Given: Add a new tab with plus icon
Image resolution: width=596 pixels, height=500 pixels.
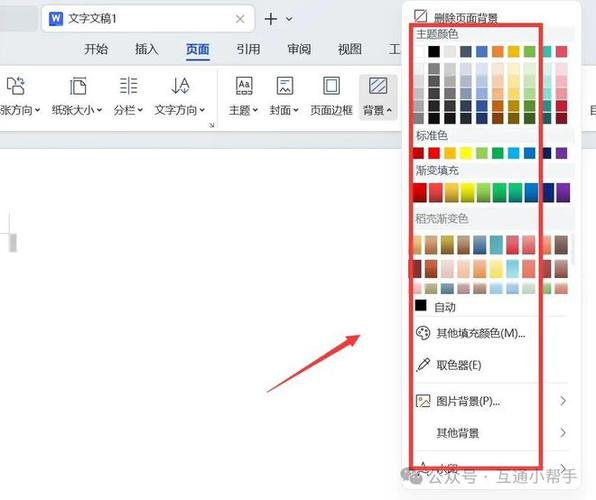Looking at the screenshot, I should point(271,19).
